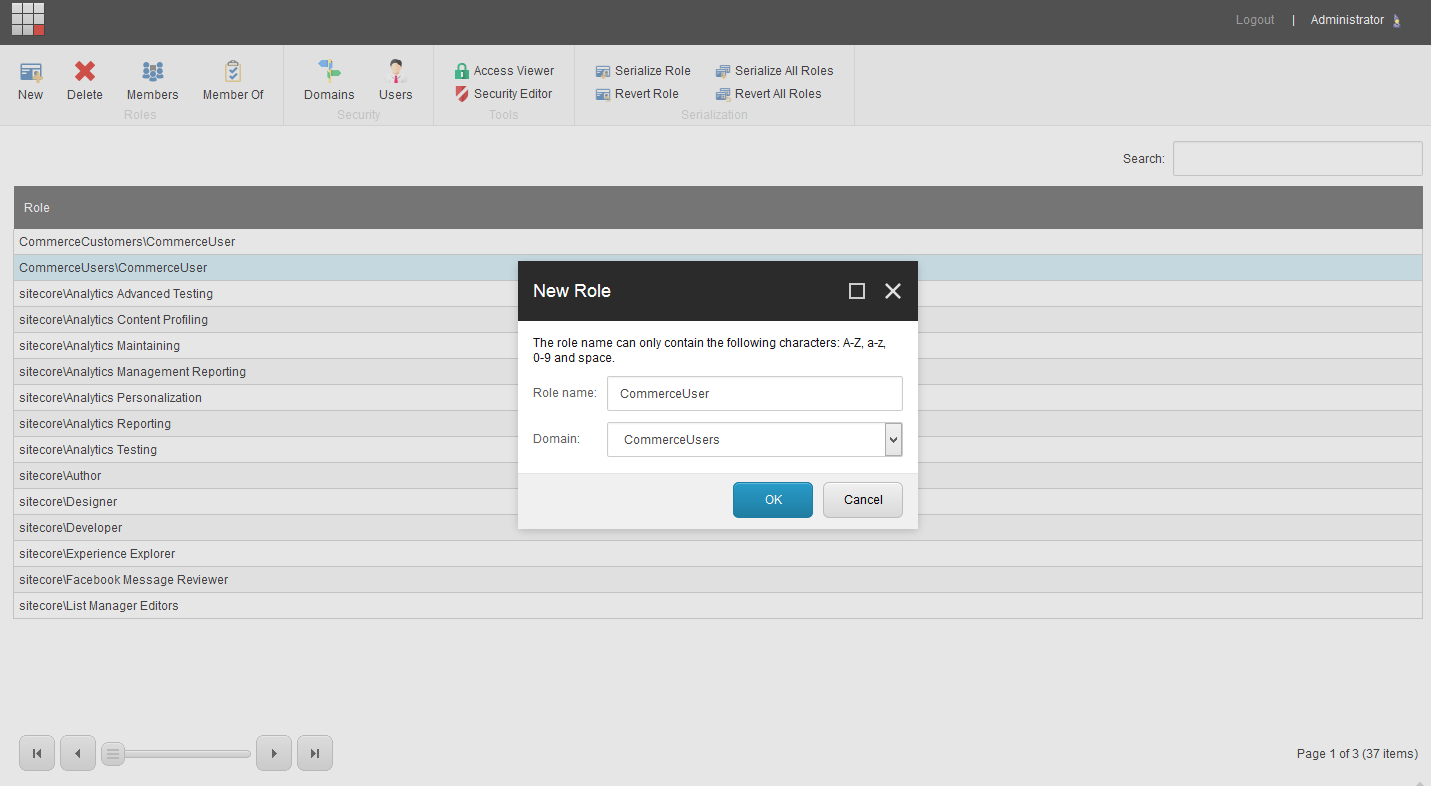Focus the Search box
This screenshot has height=786, width=1431.
click(x=1297, y=158)
